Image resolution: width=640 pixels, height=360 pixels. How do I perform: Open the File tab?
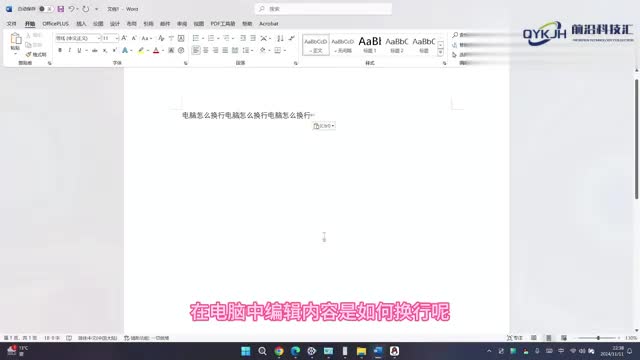pos(11,24)
